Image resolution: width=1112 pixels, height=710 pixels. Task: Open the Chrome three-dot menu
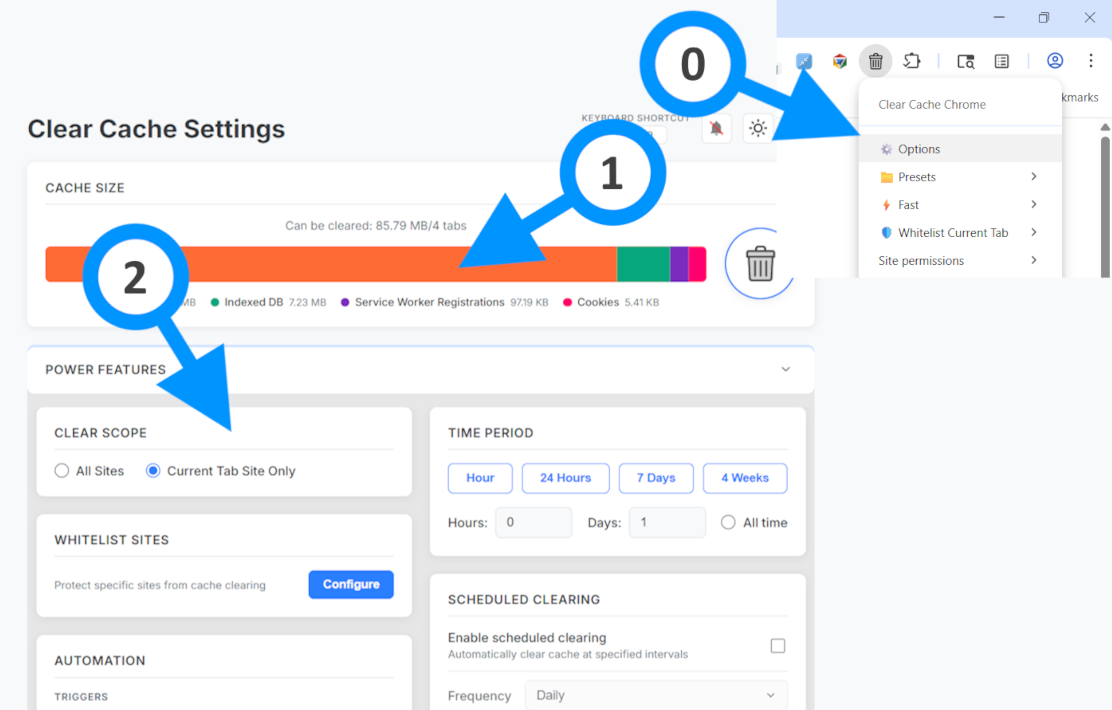point(1091,61)
